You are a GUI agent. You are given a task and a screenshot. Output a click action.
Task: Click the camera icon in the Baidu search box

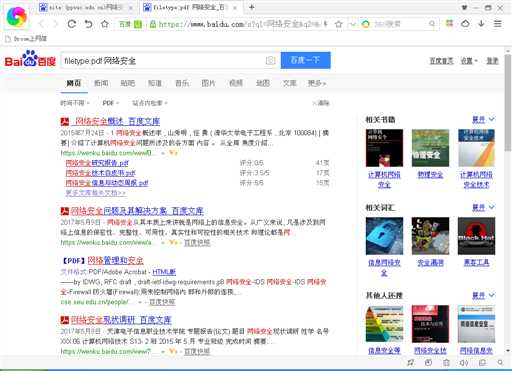(x=271, y=60)
